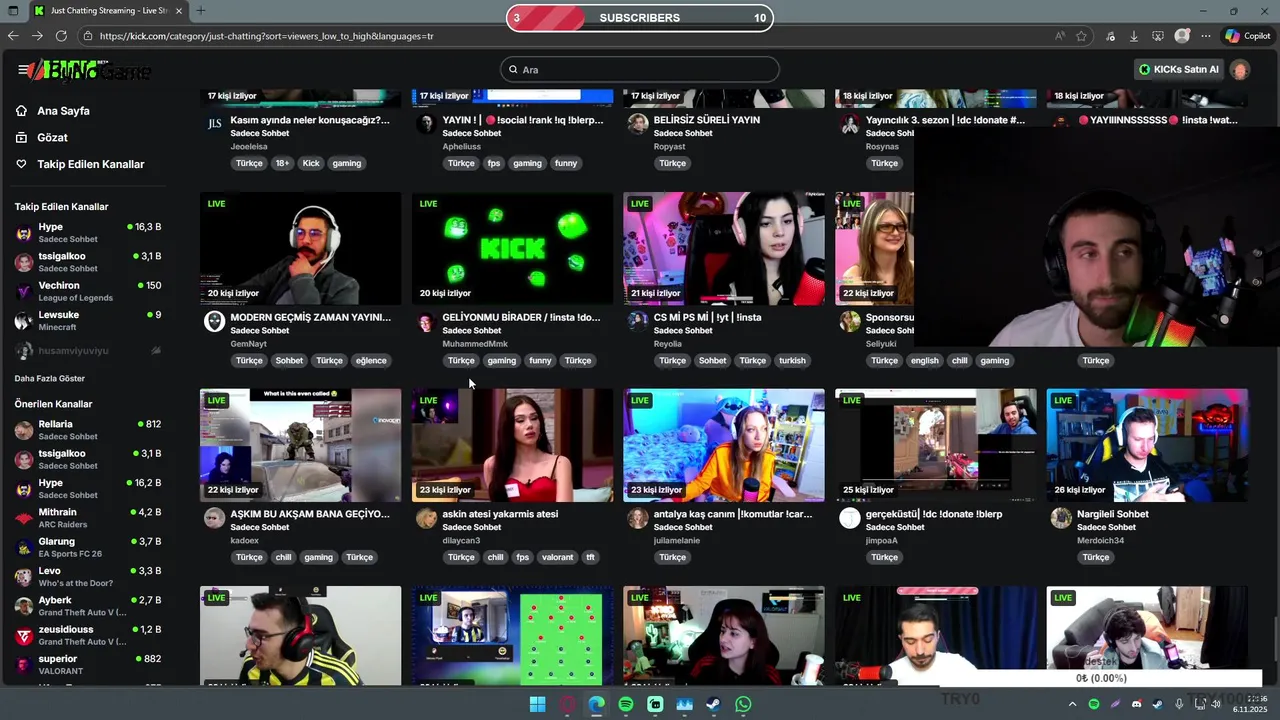The height and width of the screenshot is (720, 1280).
Task: Open Lewsuke Minecraft channel
Action: [88, 320]
